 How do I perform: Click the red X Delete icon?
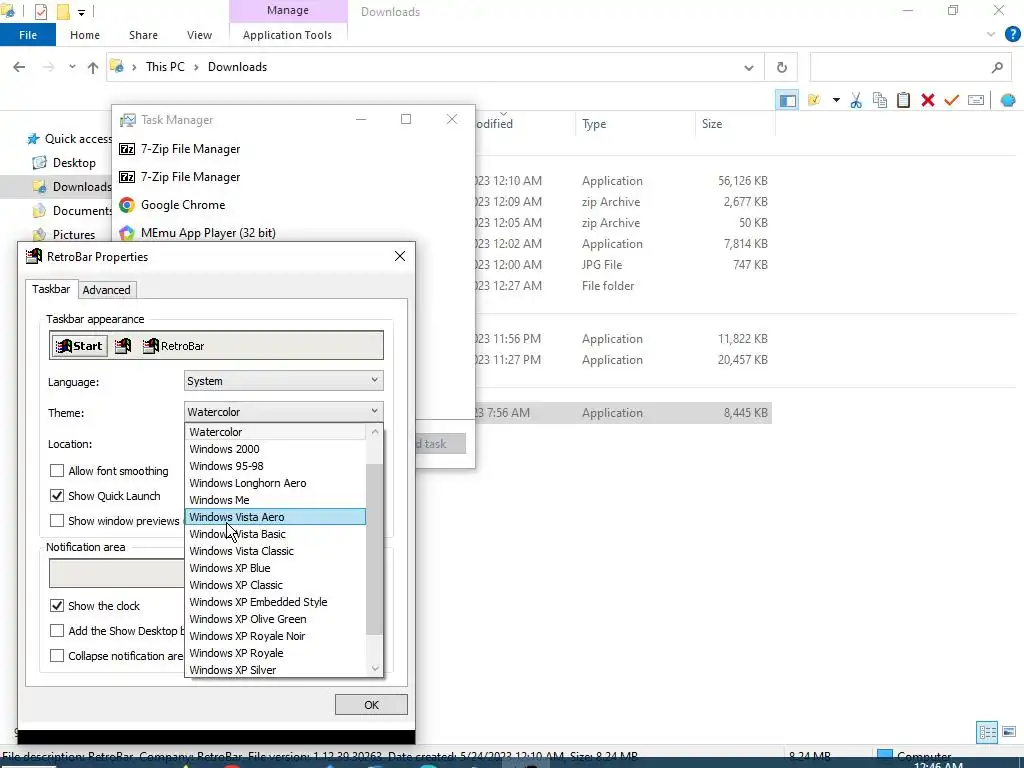pos(927,101)
